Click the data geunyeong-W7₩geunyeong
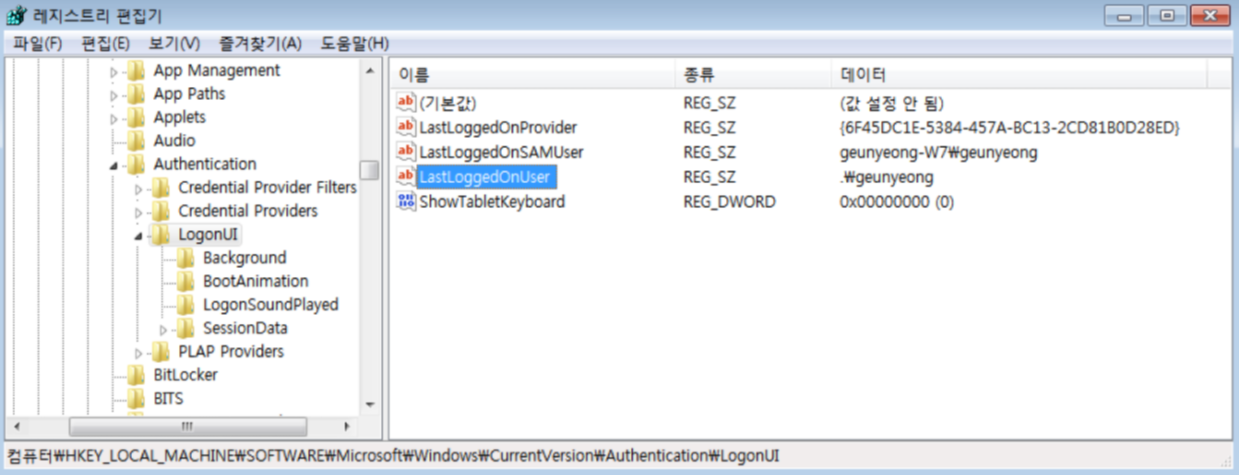Screen dimensions: 1239x475 (x=938, y=152)
